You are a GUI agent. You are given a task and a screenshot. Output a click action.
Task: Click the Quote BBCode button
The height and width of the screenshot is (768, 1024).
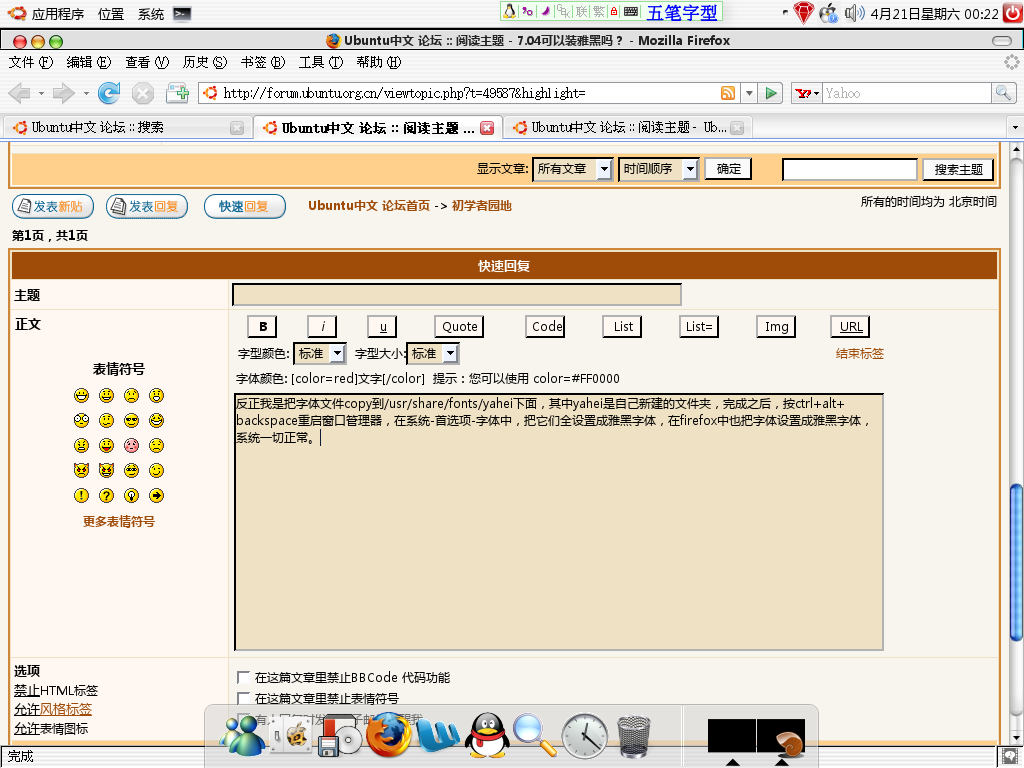[459, 327]
